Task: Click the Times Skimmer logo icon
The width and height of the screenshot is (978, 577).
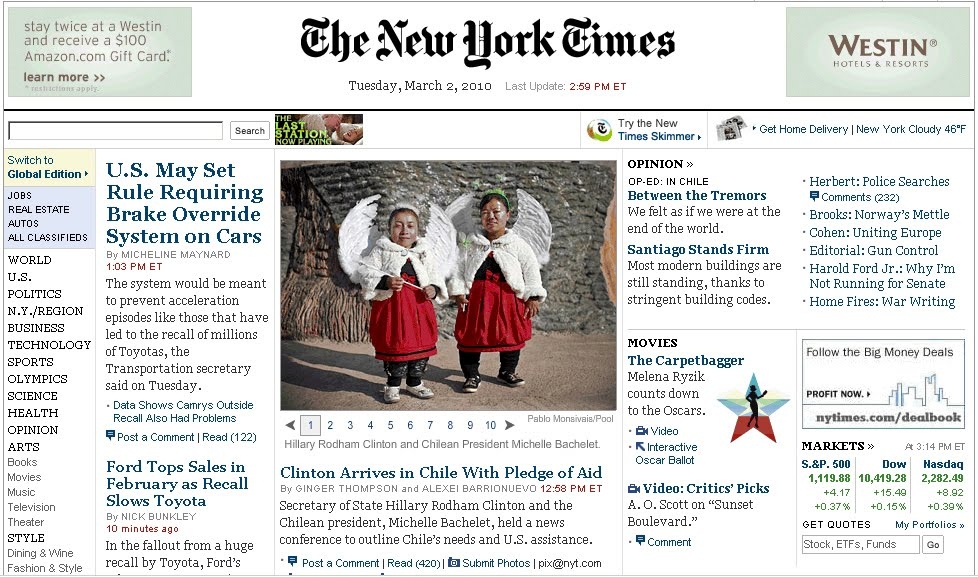Action: (599, 129)
